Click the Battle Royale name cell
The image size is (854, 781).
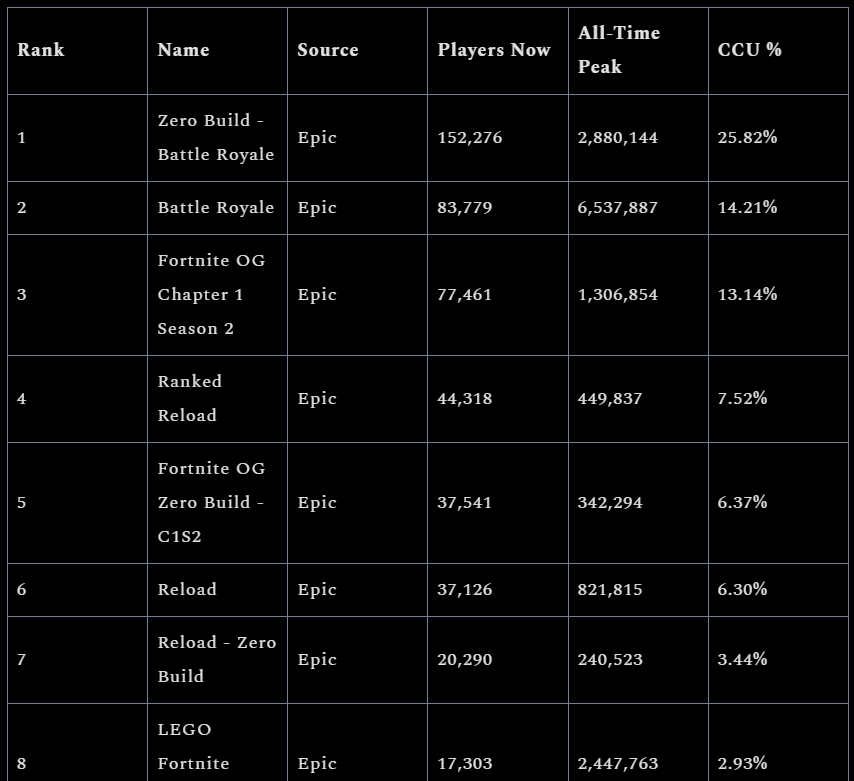[x=216, y=208]
